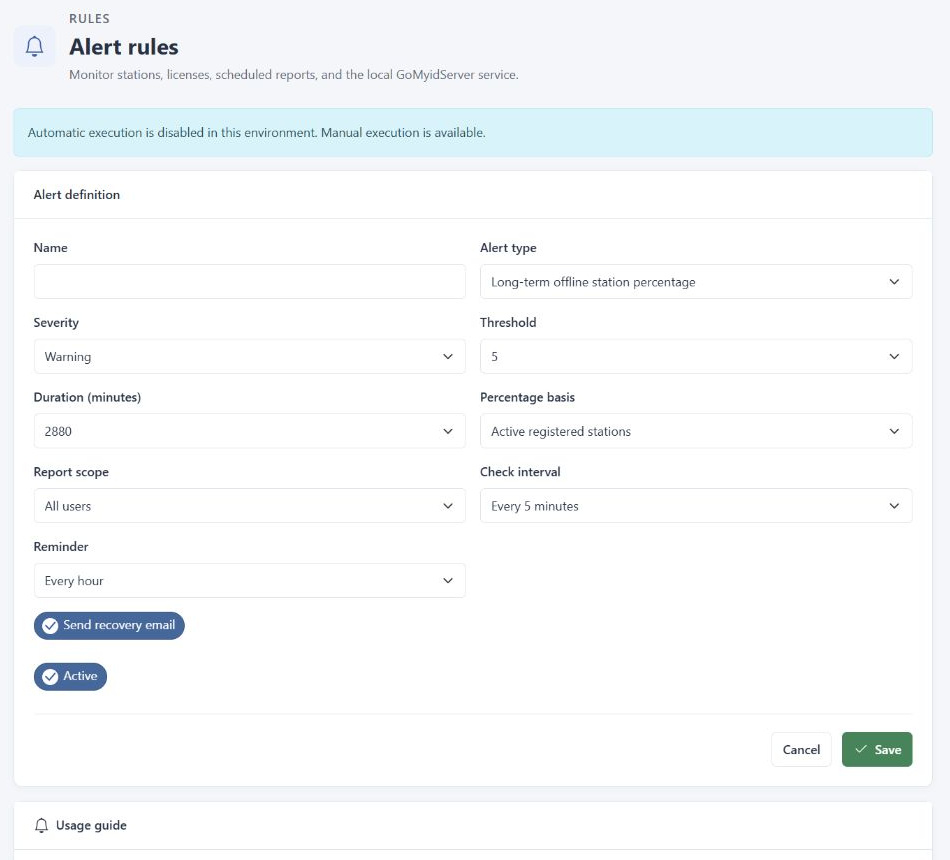Cancel the alert definition form
The height and width of the screenshot is (860, 950).
point(801,750)
